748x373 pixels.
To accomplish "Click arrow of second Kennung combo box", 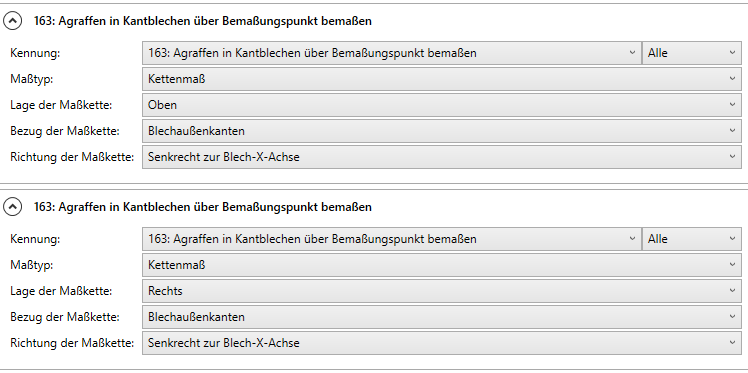I will [633, 239].
